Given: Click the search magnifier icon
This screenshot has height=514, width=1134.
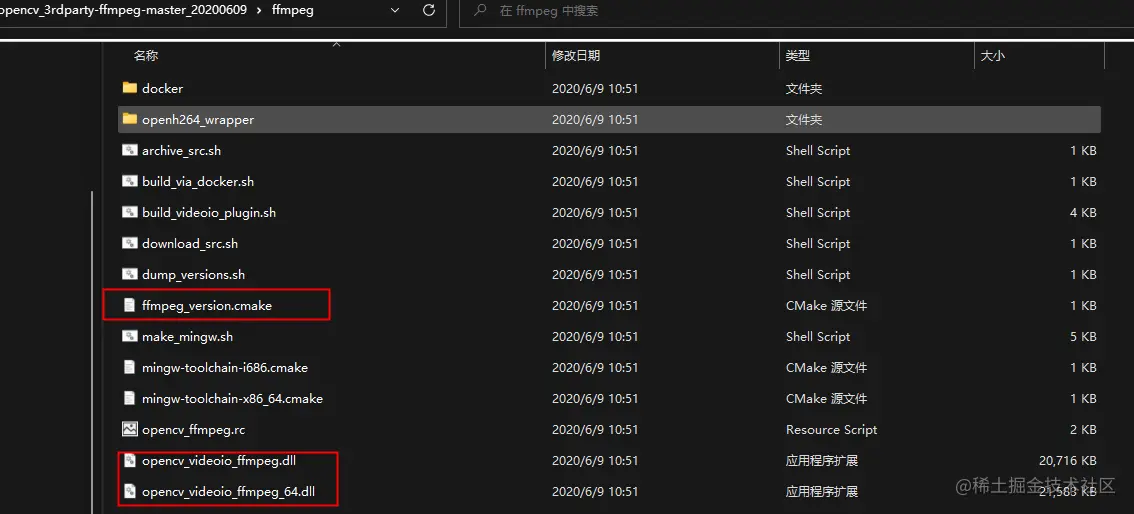Looking at the screenshot, I should (x=479, y=11).
